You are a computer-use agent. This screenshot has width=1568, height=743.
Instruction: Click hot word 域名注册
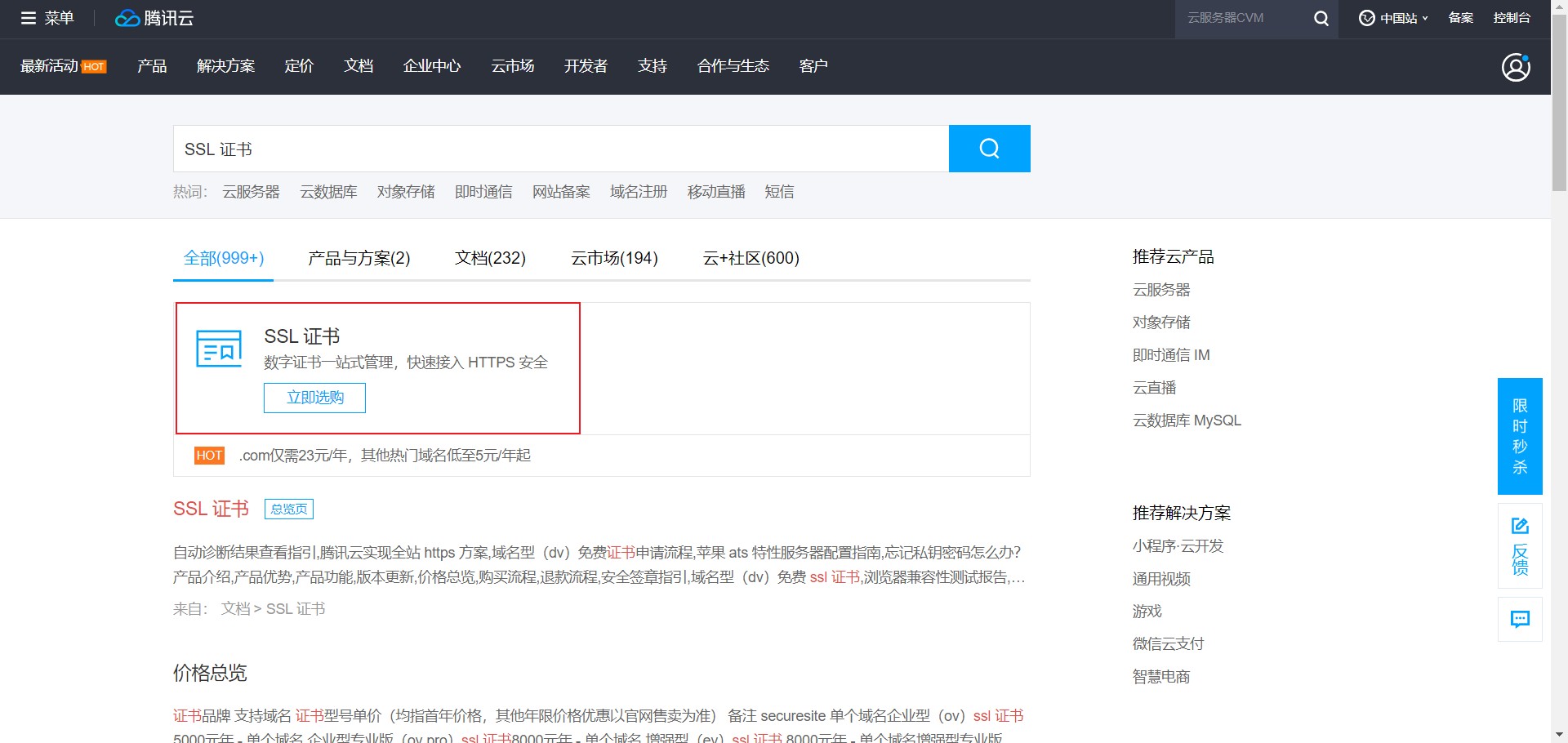point(639,192)
